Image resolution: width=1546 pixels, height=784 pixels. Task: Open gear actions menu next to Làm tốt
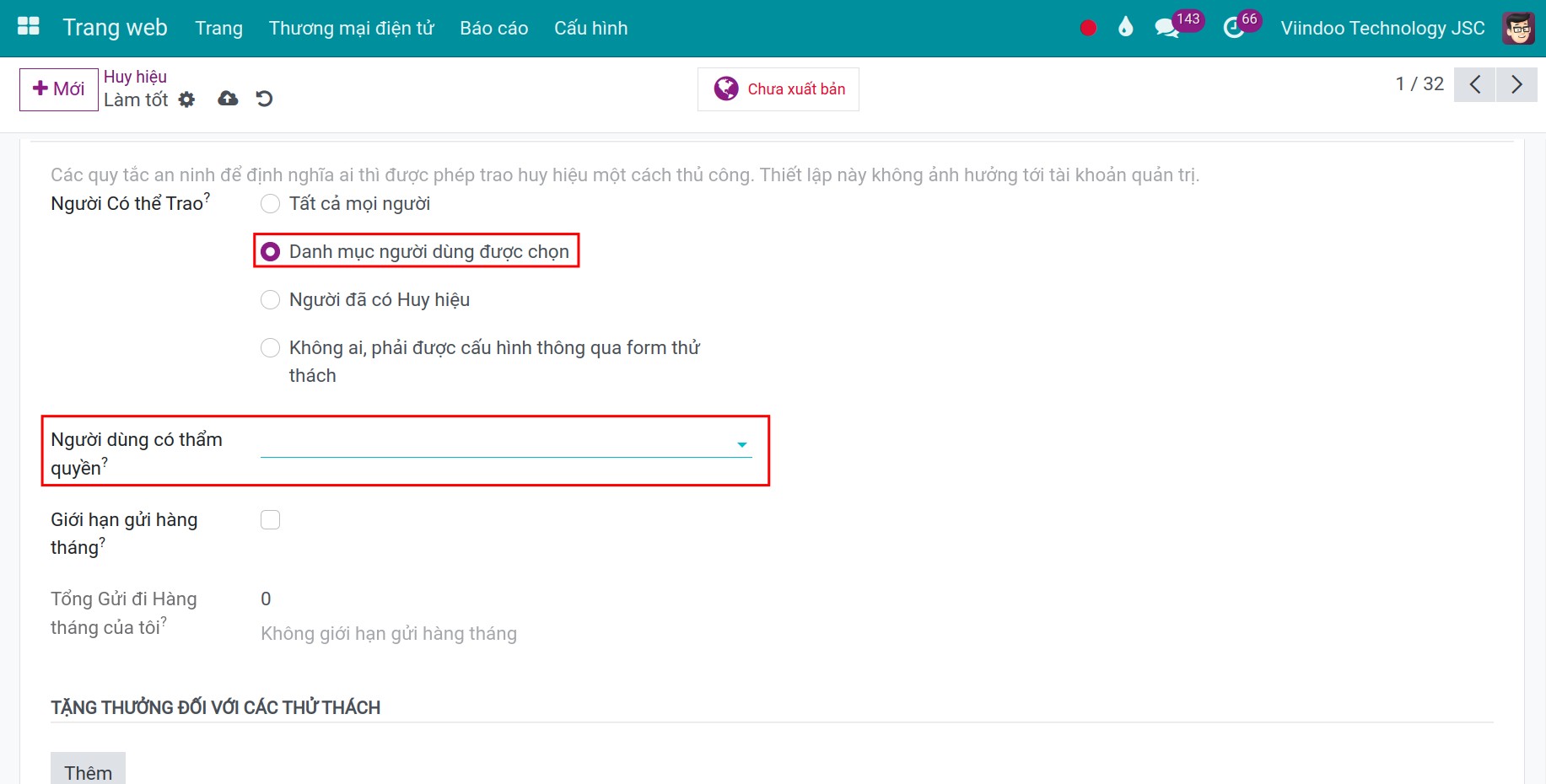[x=186, y=99]
